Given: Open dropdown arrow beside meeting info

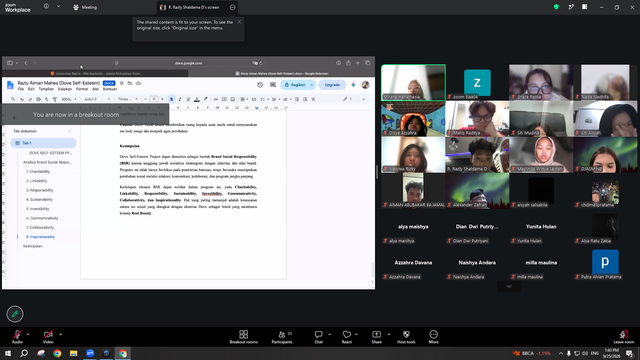Looking at the screenshot, I should pos(58,6).
